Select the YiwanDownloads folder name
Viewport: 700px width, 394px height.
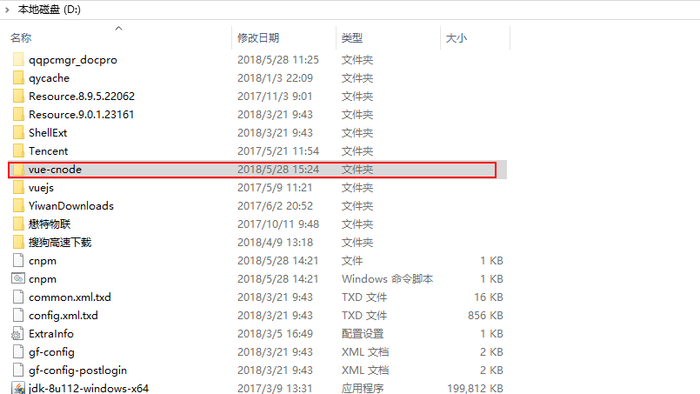[x=71, y=206]
